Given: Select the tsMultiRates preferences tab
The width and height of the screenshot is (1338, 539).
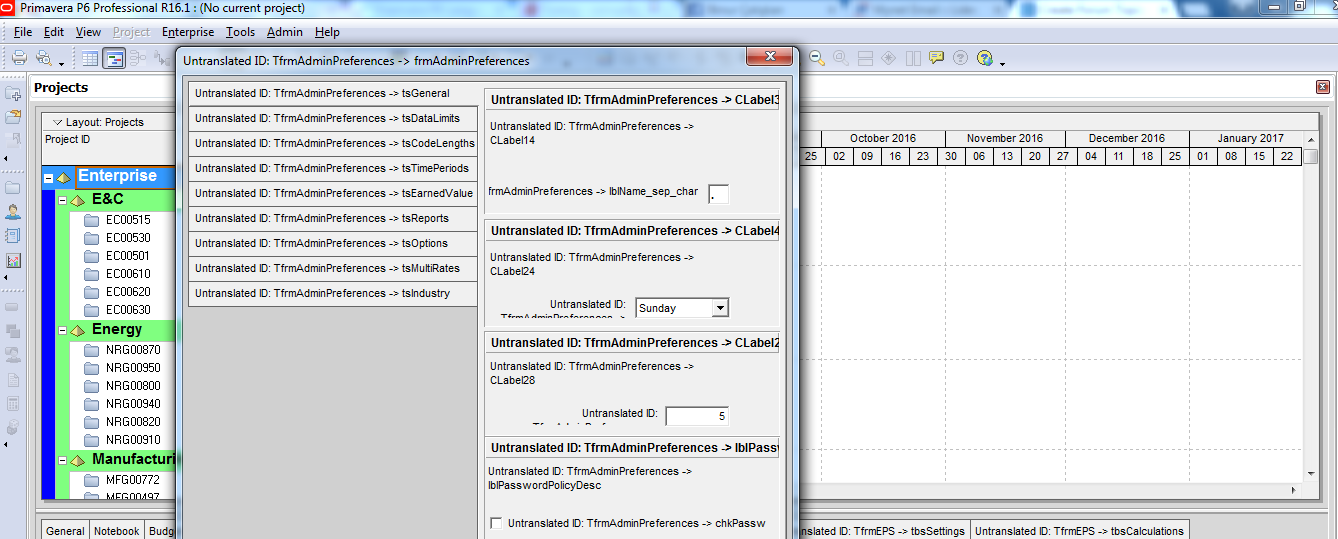Looking at the screenshot, I should pyautogui.click(x=333, y=268).
